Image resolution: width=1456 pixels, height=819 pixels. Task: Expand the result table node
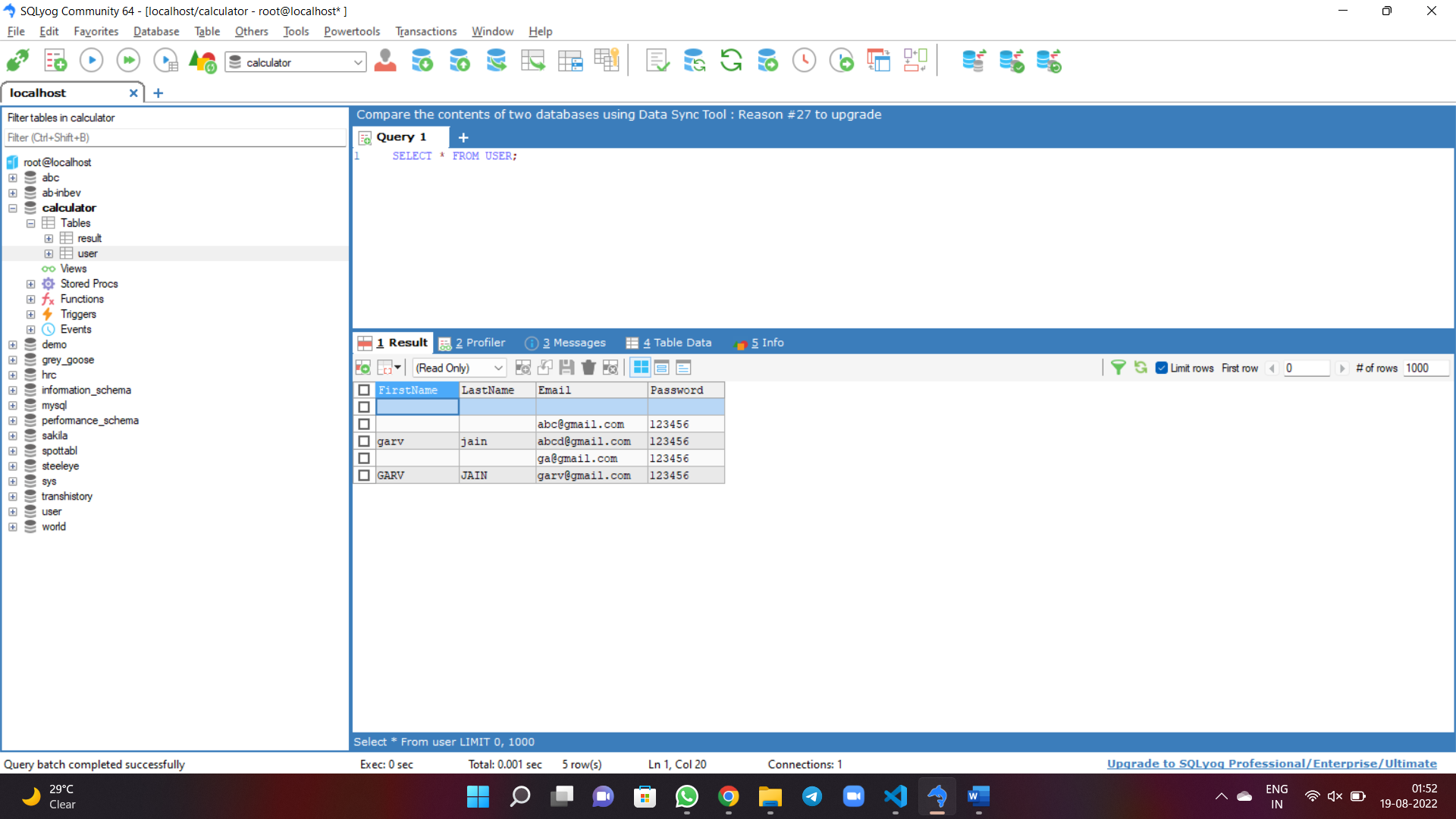click(49, 238)
